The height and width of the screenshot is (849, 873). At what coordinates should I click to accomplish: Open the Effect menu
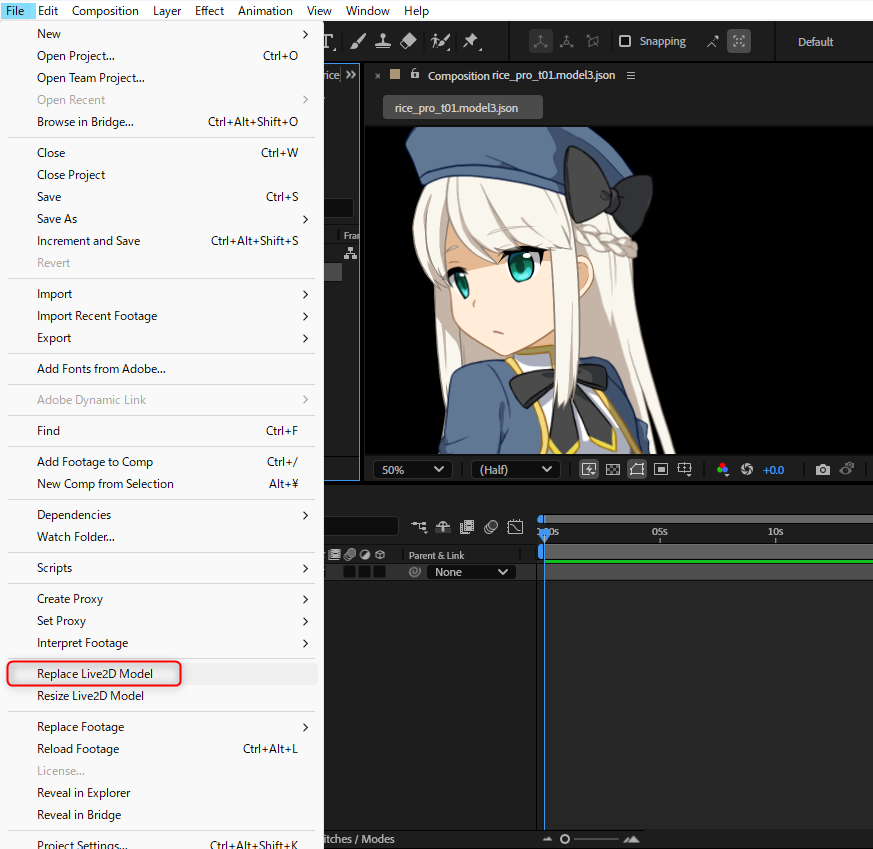(209, 11)
